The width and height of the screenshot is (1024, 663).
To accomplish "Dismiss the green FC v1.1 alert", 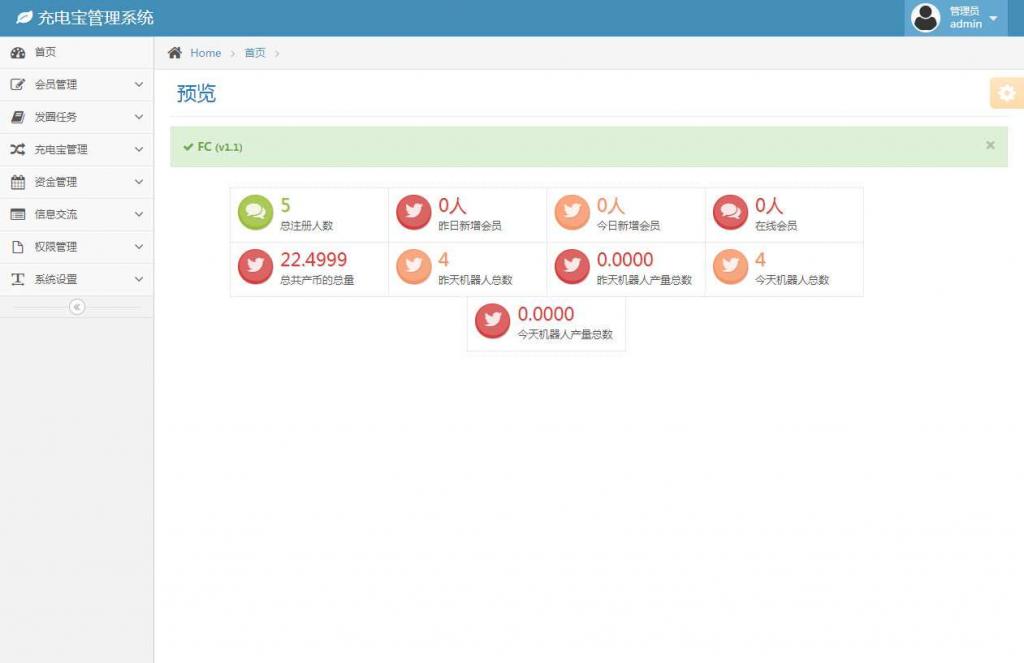I will click(x=990, y=145).
